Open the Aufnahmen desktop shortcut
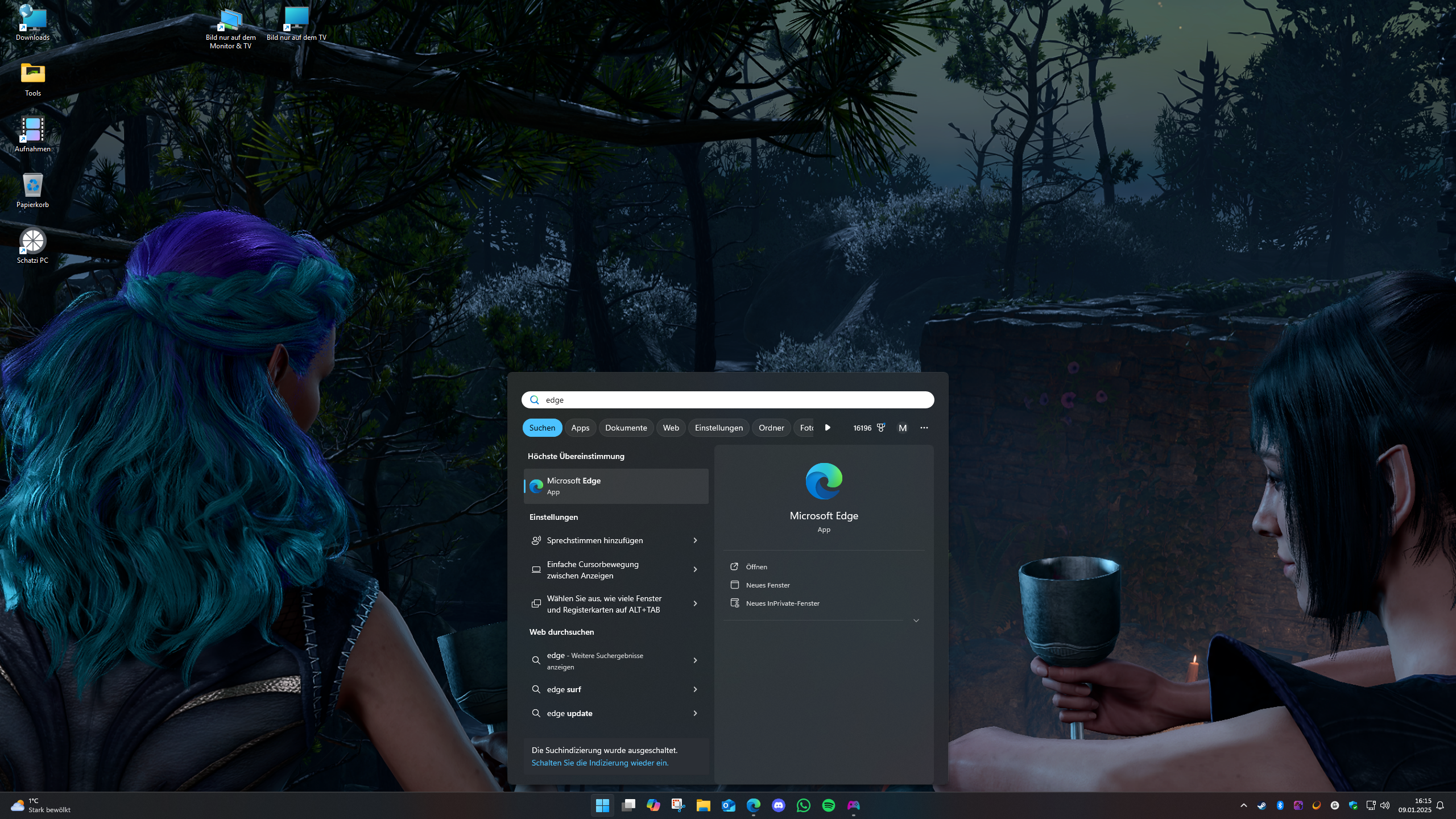The width and height of the screenshot is (1456, 819). [32, 134]
